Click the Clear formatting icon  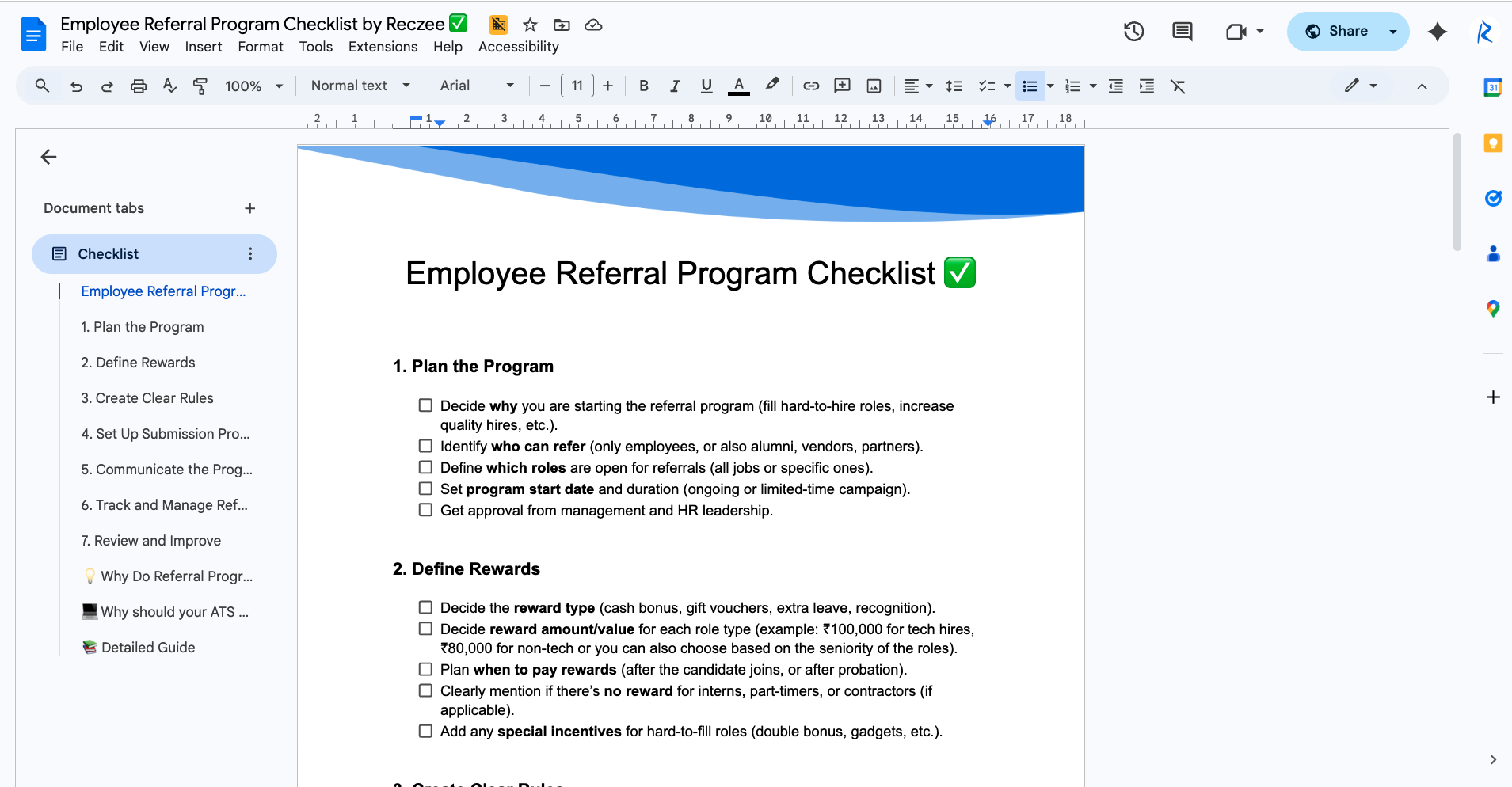coord(1178,86)
